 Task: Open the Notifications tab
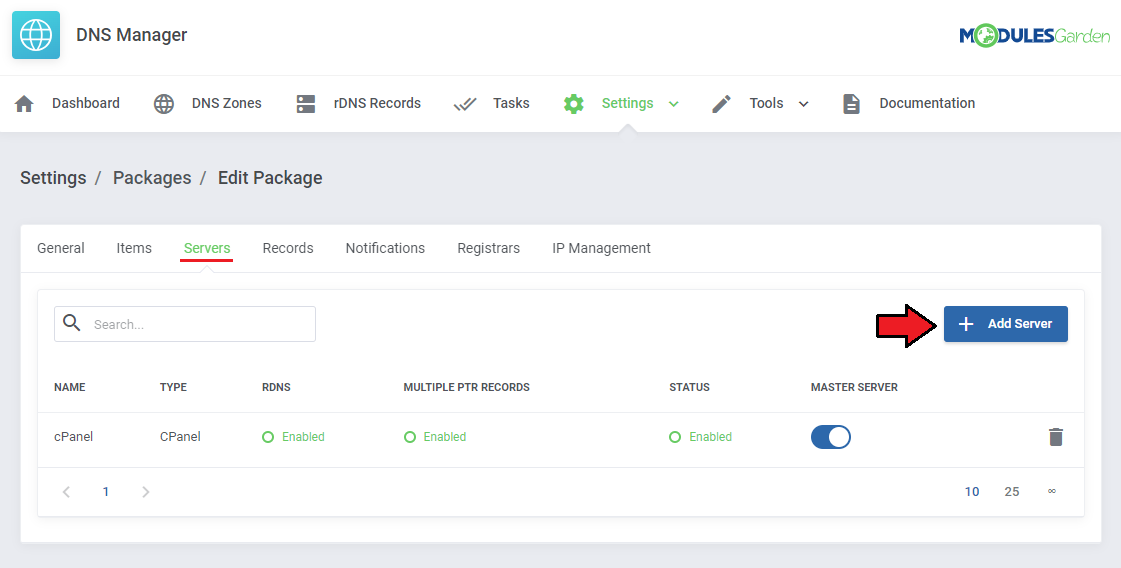385,248
